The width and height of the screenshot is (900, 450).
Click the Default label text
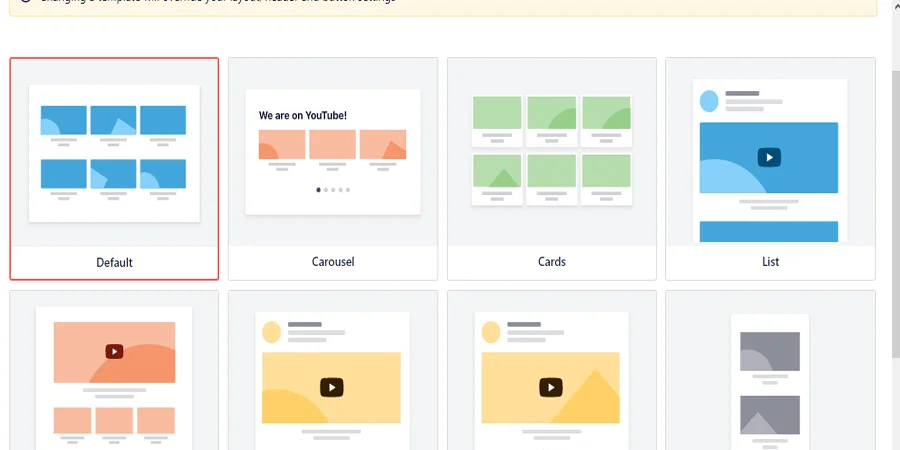[x=114, y=263]
